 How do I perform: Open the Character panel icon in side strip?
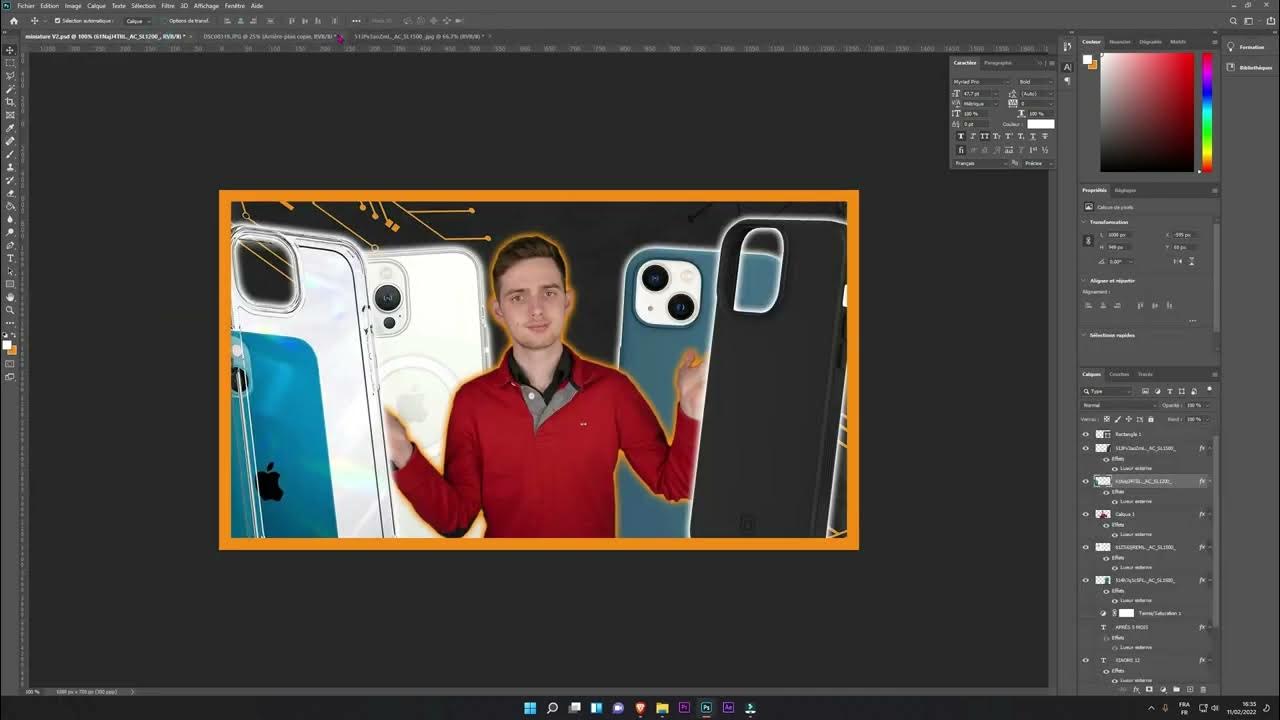coord(1067,66)
